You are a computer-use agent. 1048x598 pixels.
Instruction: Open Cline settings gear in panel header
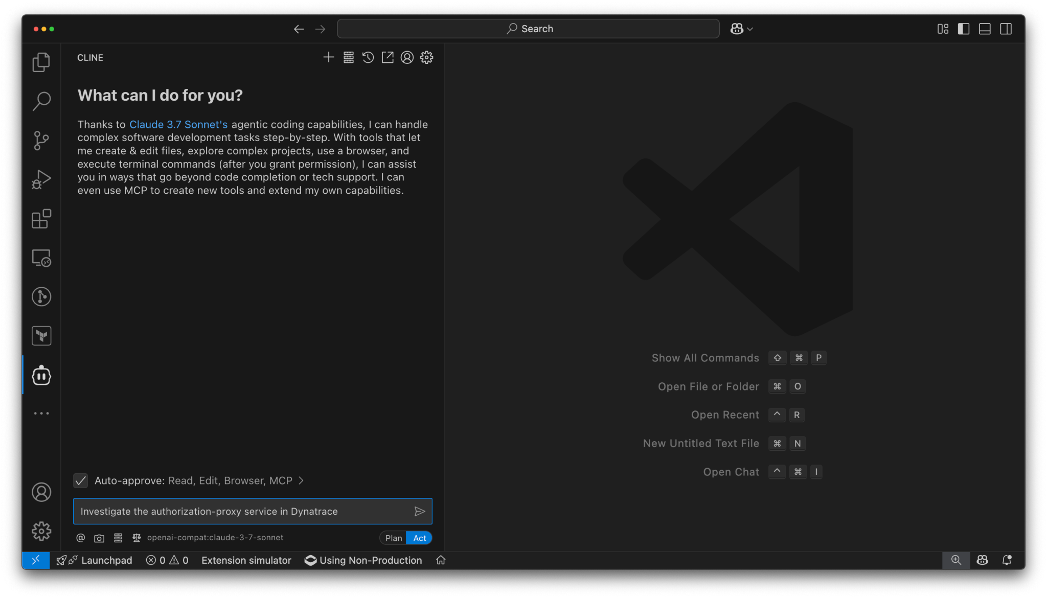[427, 58]
